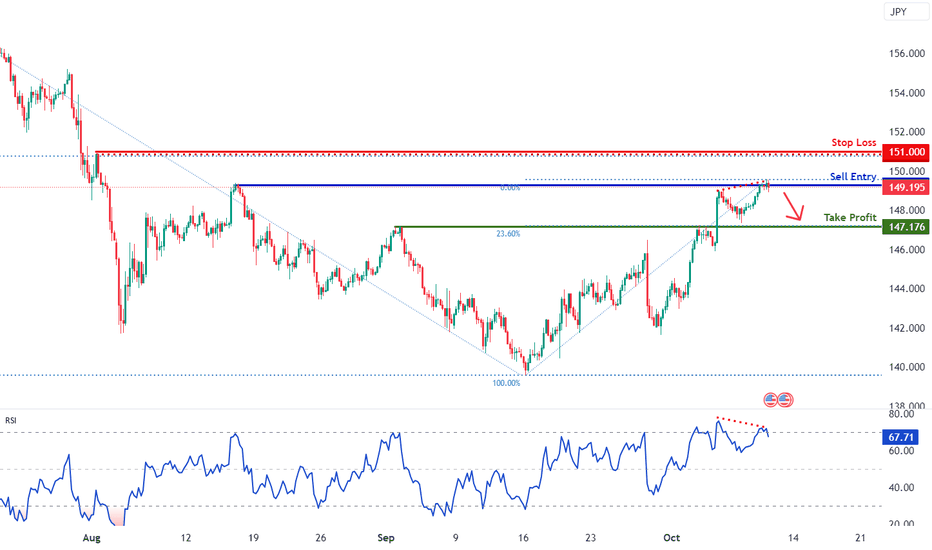The height and width of the screenshot is (550, 932).
Task: Click the 40.00 RSI axis label
Action: tap(901, 488)
